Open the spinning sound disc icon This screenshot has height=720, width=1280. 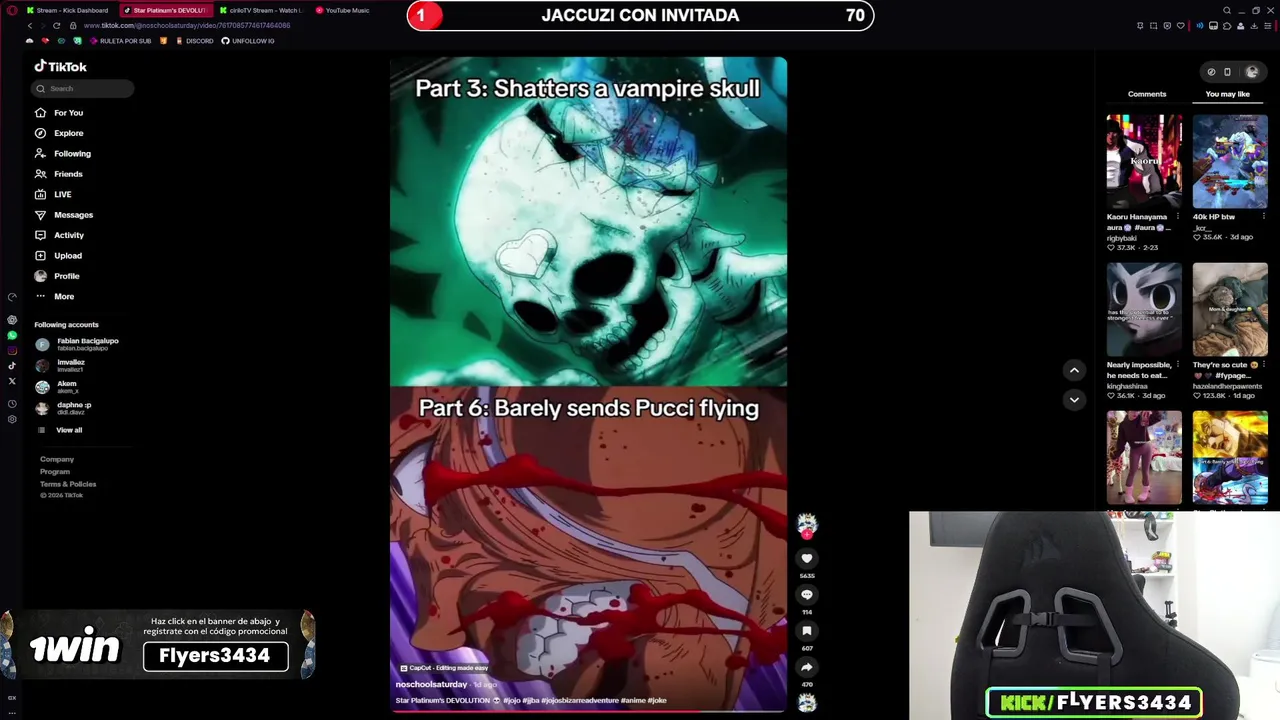(x=807, y=703)
